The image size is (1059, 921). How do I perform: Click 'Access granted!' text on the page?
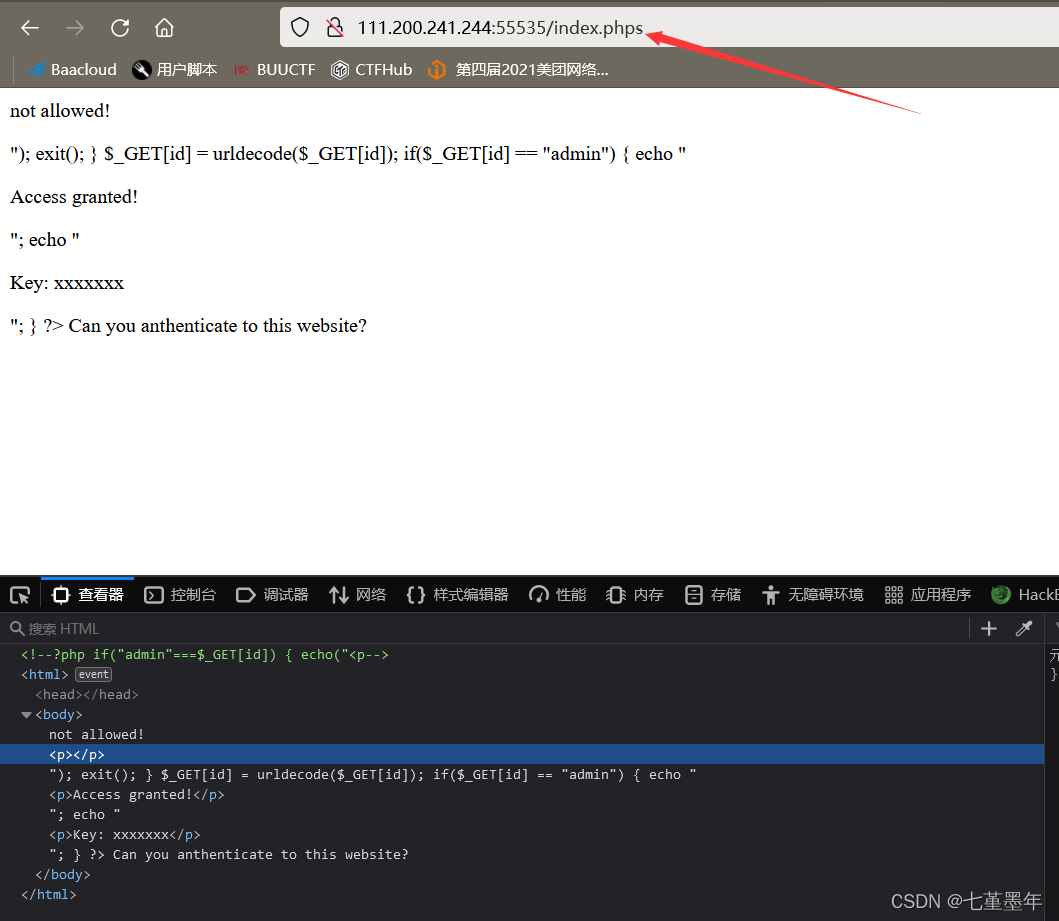[x=74, y=196]
